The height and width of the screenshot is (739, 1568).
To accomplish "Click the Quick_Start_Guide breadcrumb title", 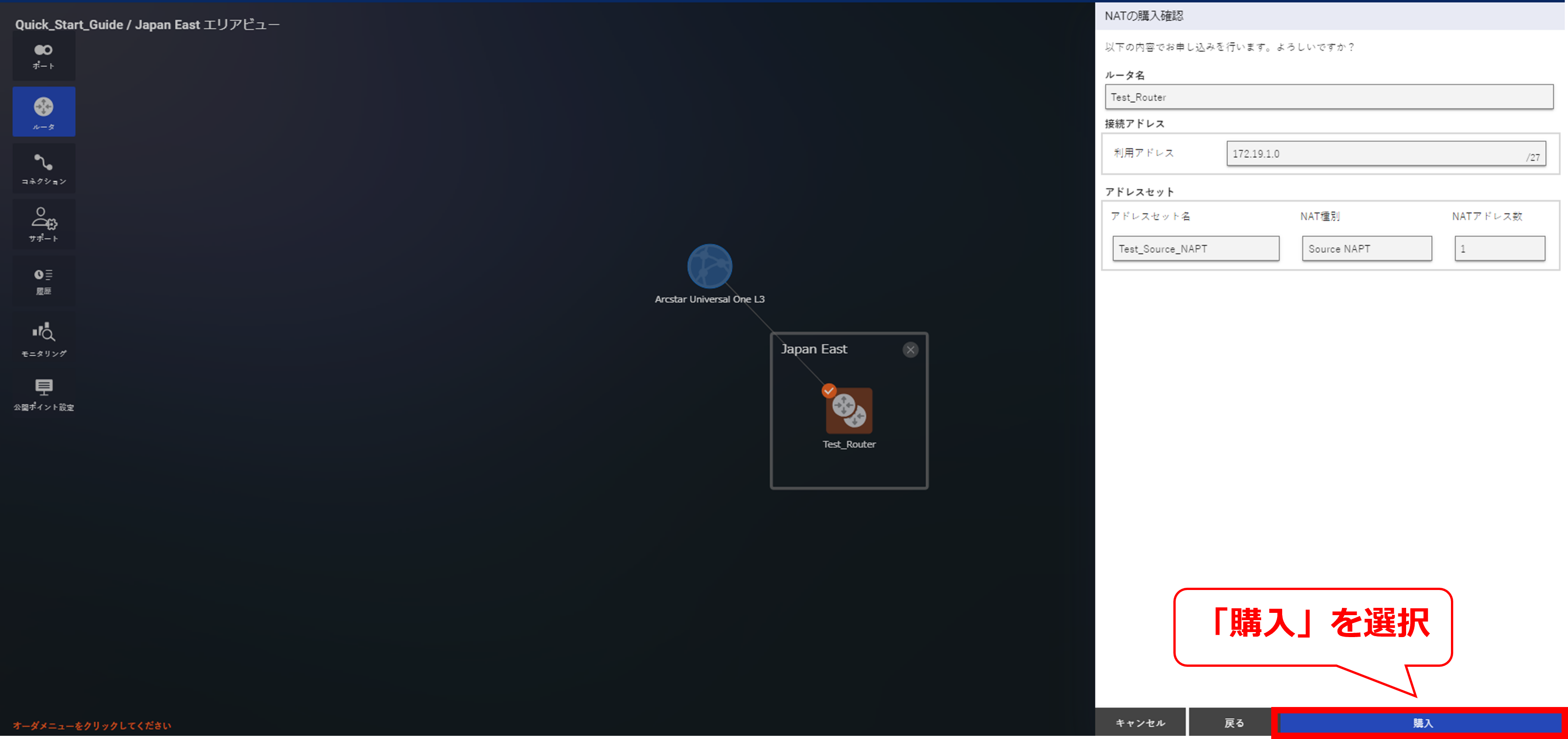I will tap(69, 25).
